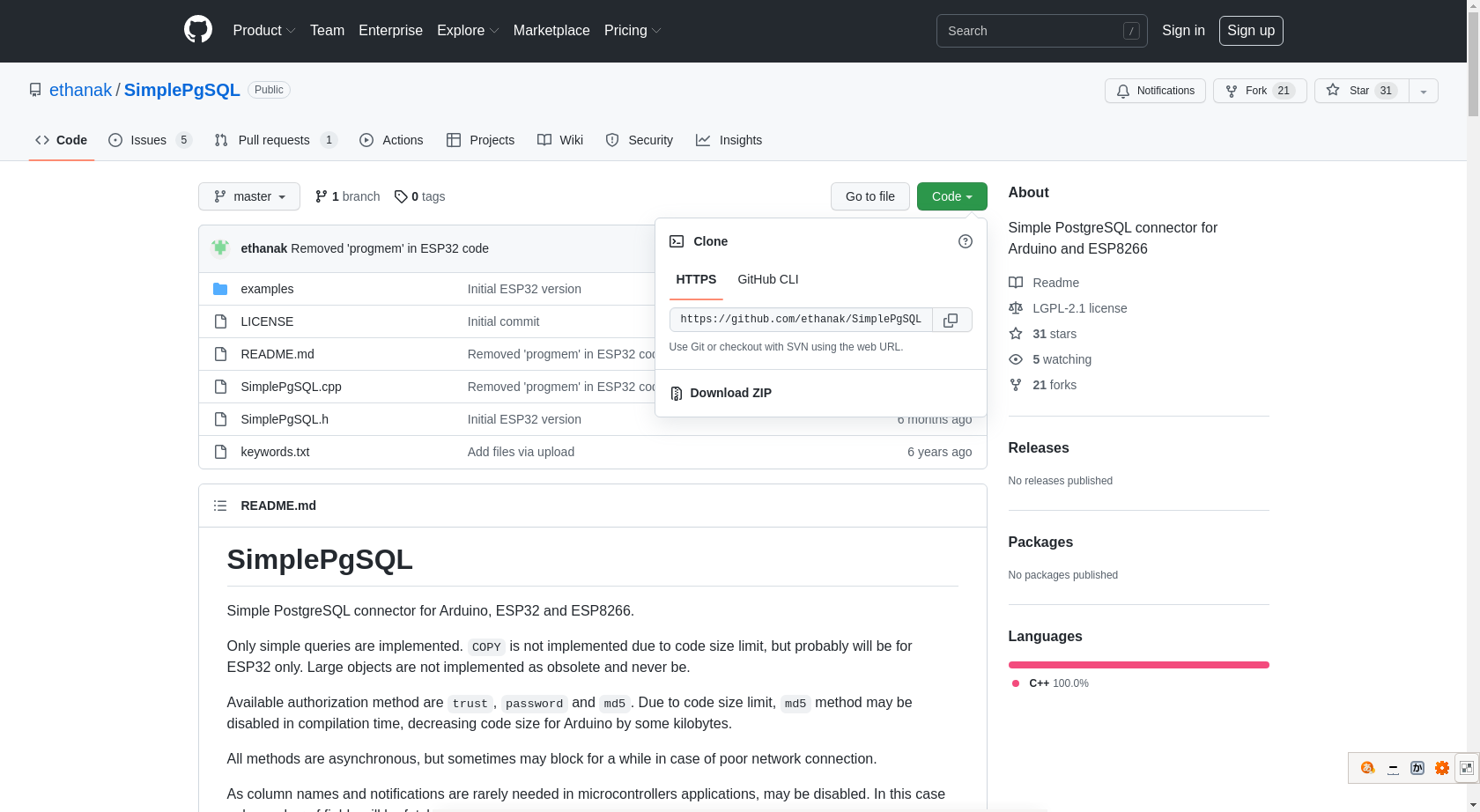Click the repository book icon beside ethanak
The width and height of the screenshot is (1480, 812).
[35, 90]
